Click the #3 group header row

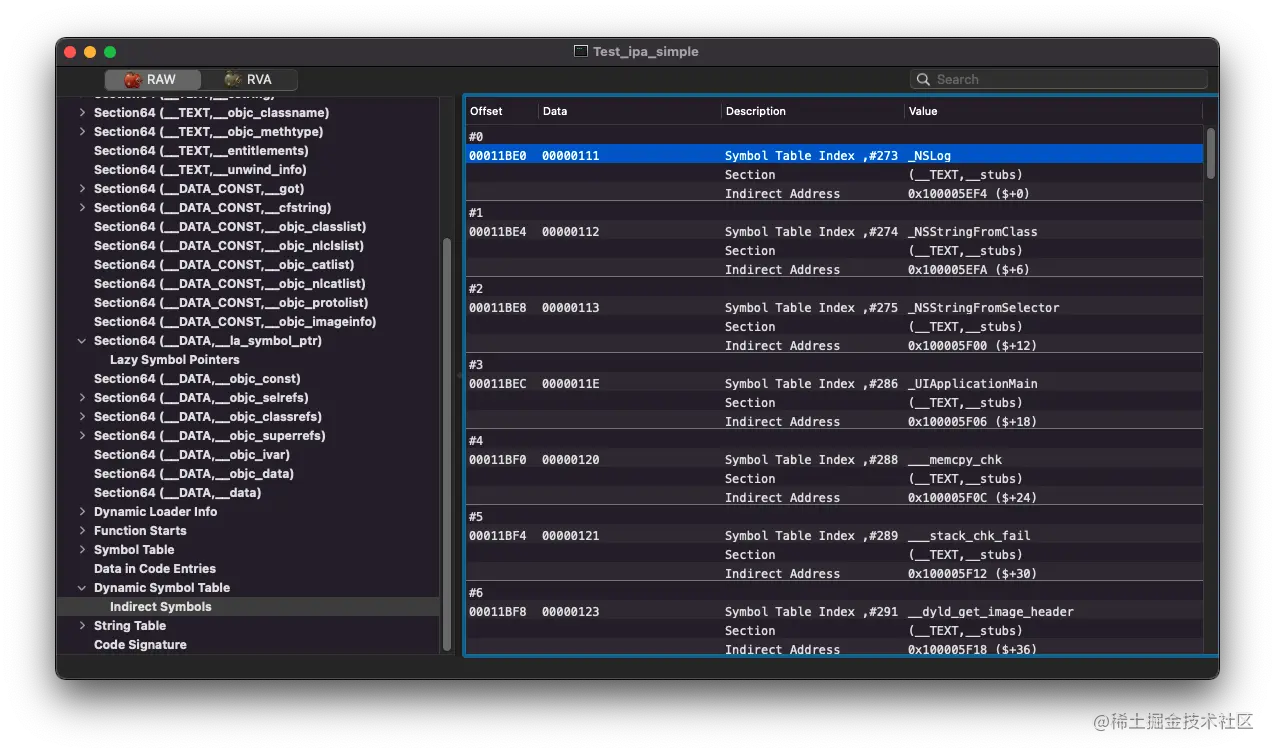834,364
